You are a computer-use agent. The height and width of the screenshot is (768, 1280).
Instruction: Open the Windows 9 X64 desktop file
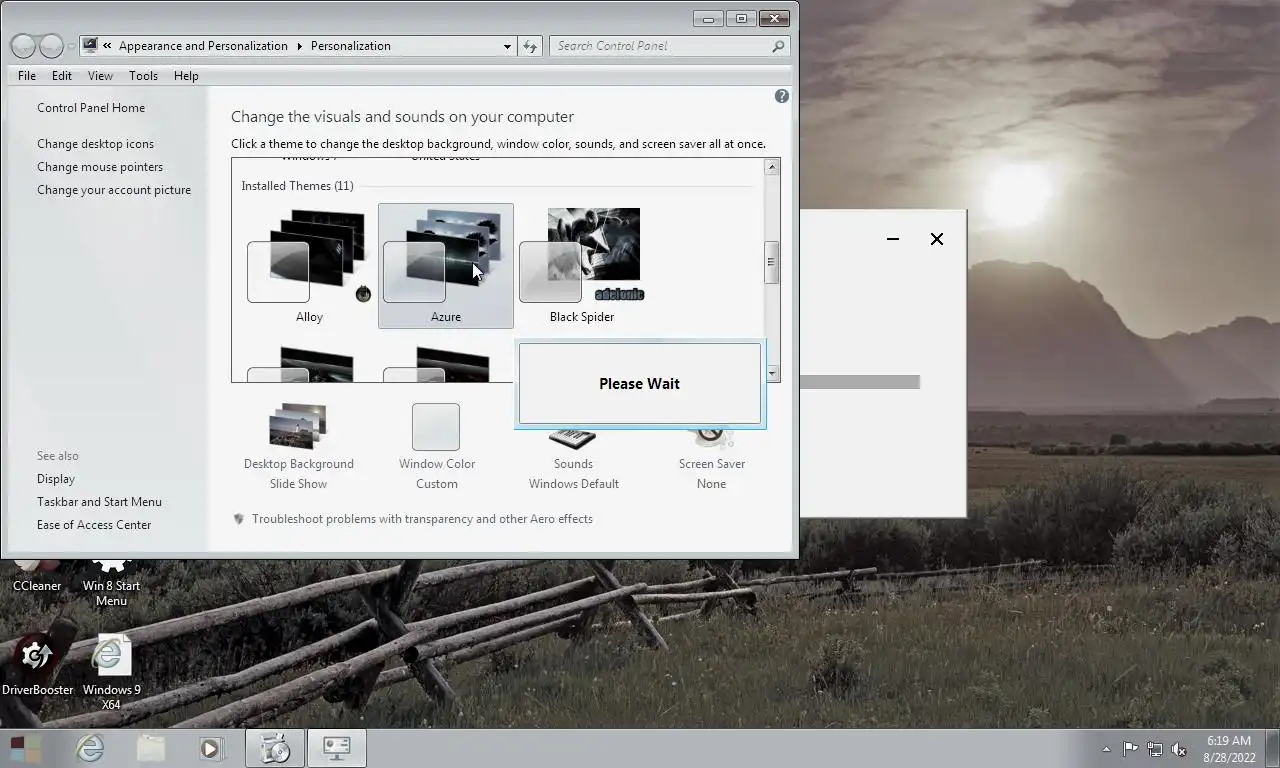tap(111, 671)
